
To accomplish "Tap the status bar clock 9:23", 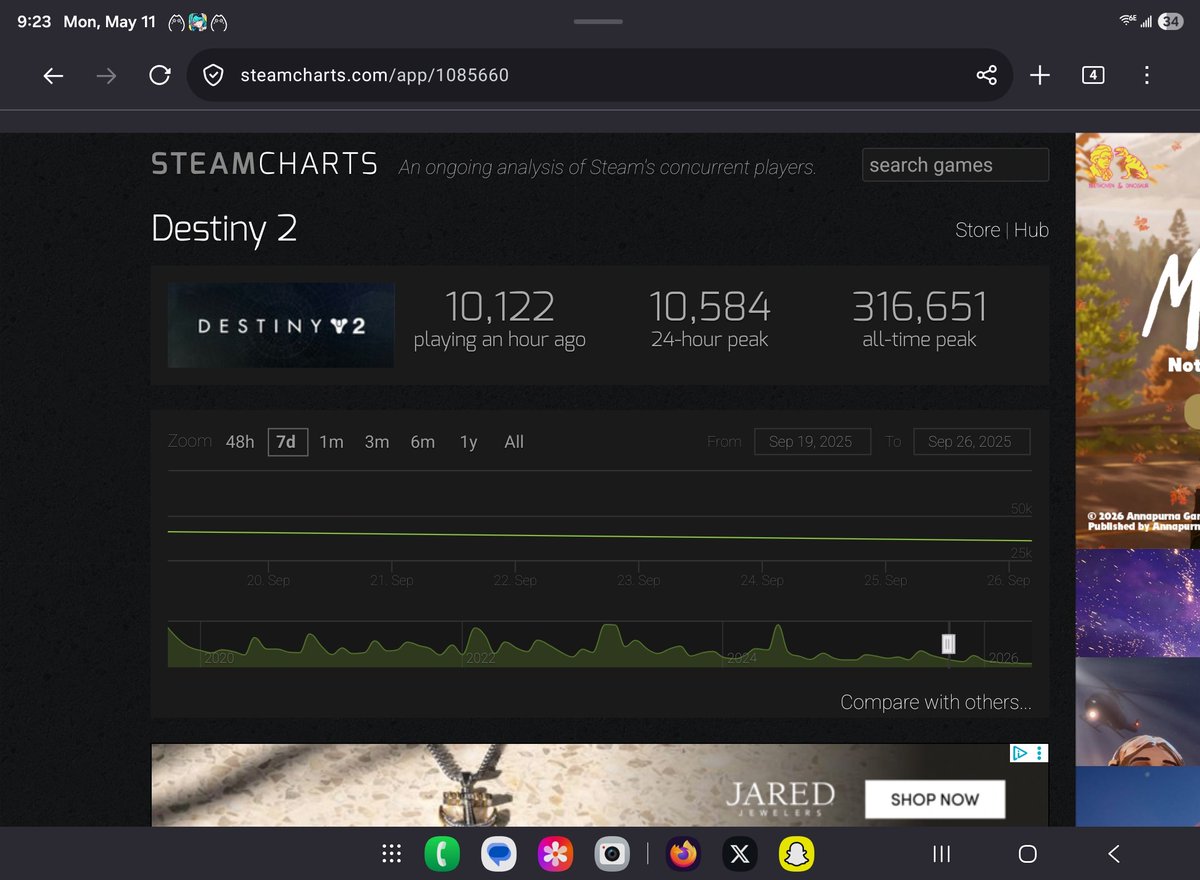I will pyautogui.click(x=34, y=21).
